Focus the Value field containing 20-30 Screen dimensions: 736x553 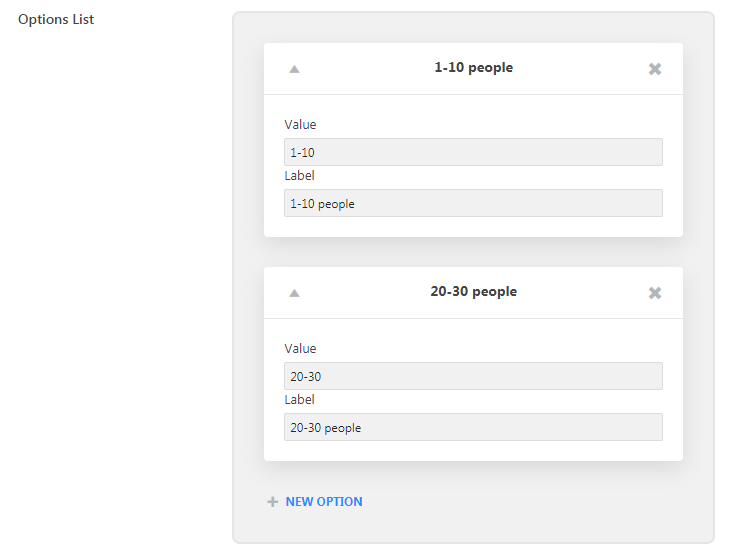click(x=473, y=376)
